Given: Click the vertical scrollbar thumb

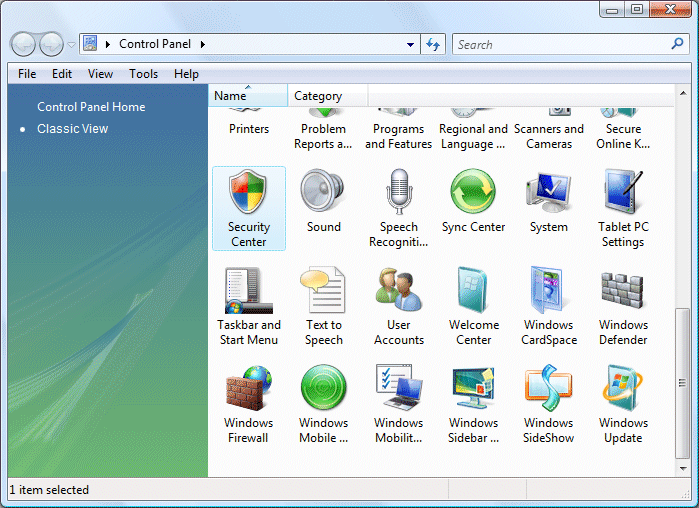Looking at the screenshot, I should coord(682,383).
